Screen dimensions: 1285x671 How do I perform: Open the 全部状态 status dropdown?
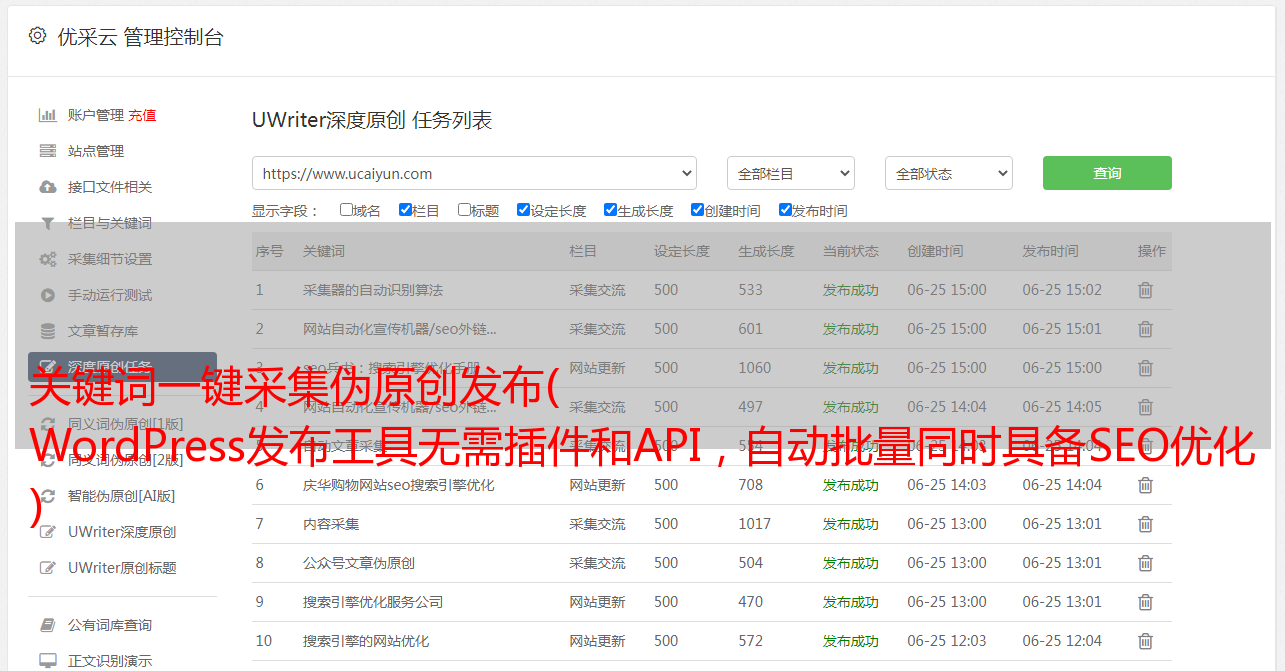click(949, 173)
